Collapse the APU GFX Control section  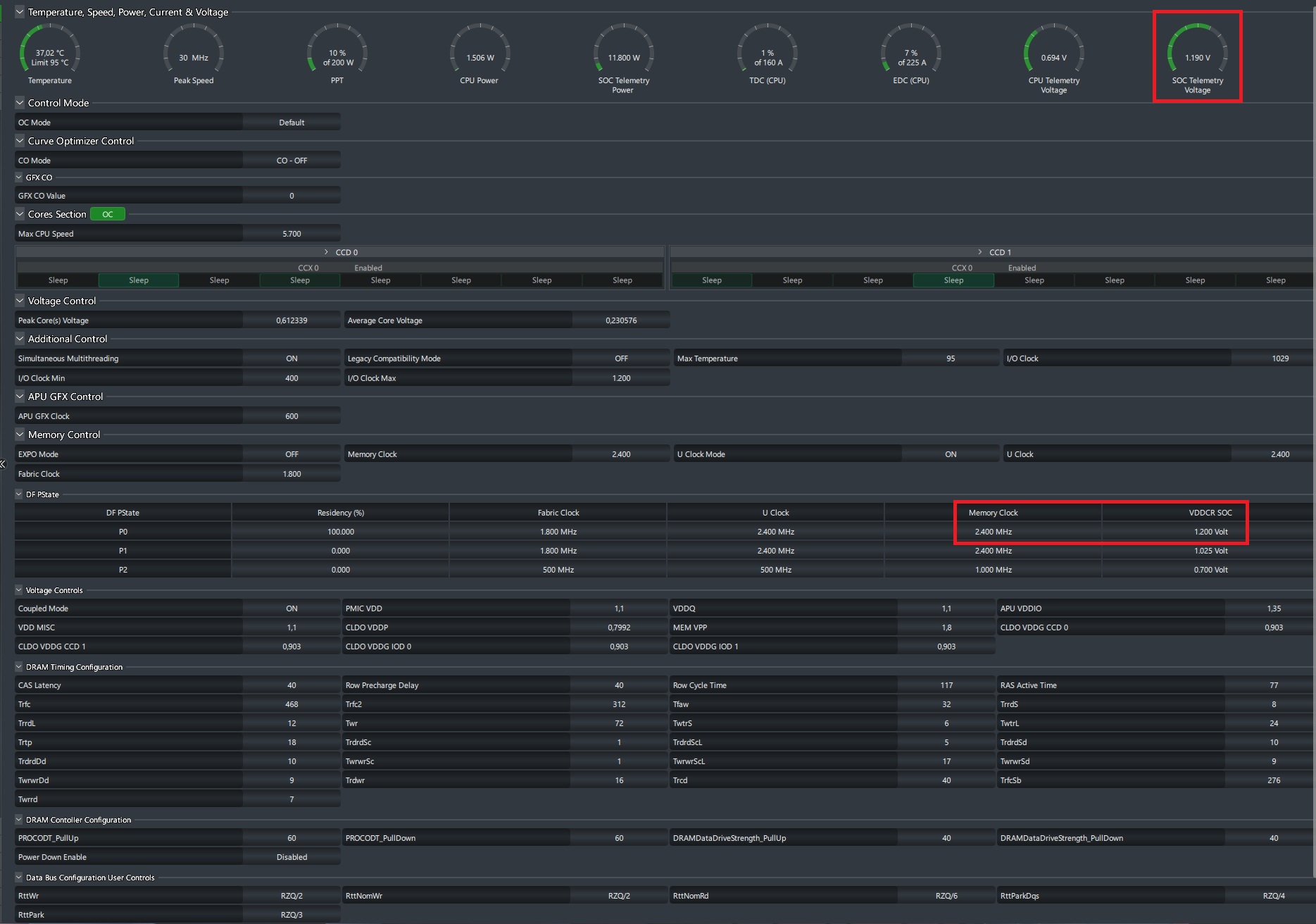[20, 397]
